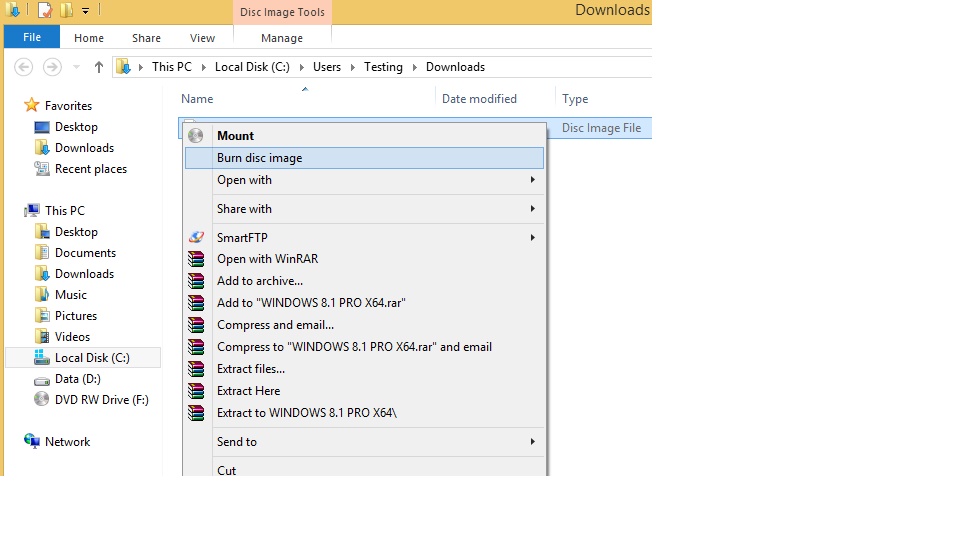Open the Manage tab under Disc Image Tools
This screenshot has height=540, width=960.
click(x=282, y=38)
